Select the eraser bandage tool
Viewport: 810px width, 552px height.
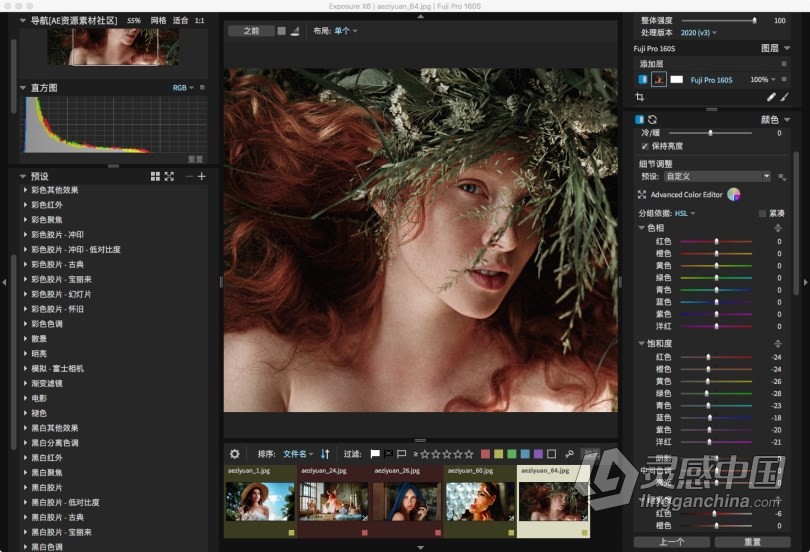(771, 97)
